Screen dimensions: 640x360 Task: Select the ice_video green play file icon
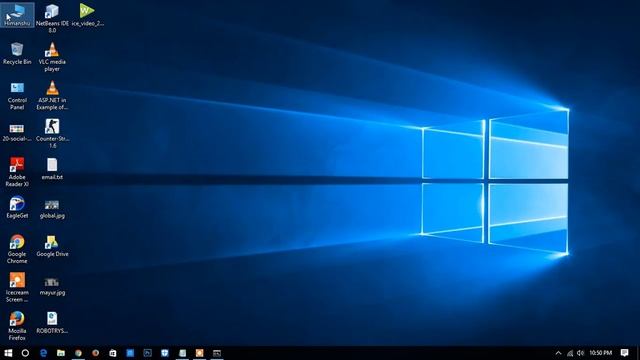pos(87,15)
